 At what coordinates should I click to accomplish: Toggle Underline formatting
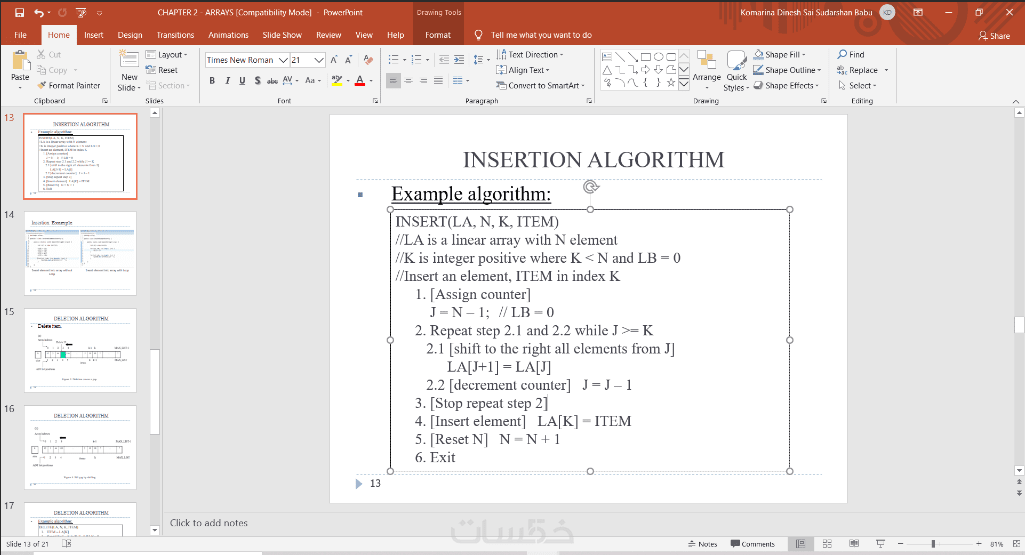tap(242, 80)
